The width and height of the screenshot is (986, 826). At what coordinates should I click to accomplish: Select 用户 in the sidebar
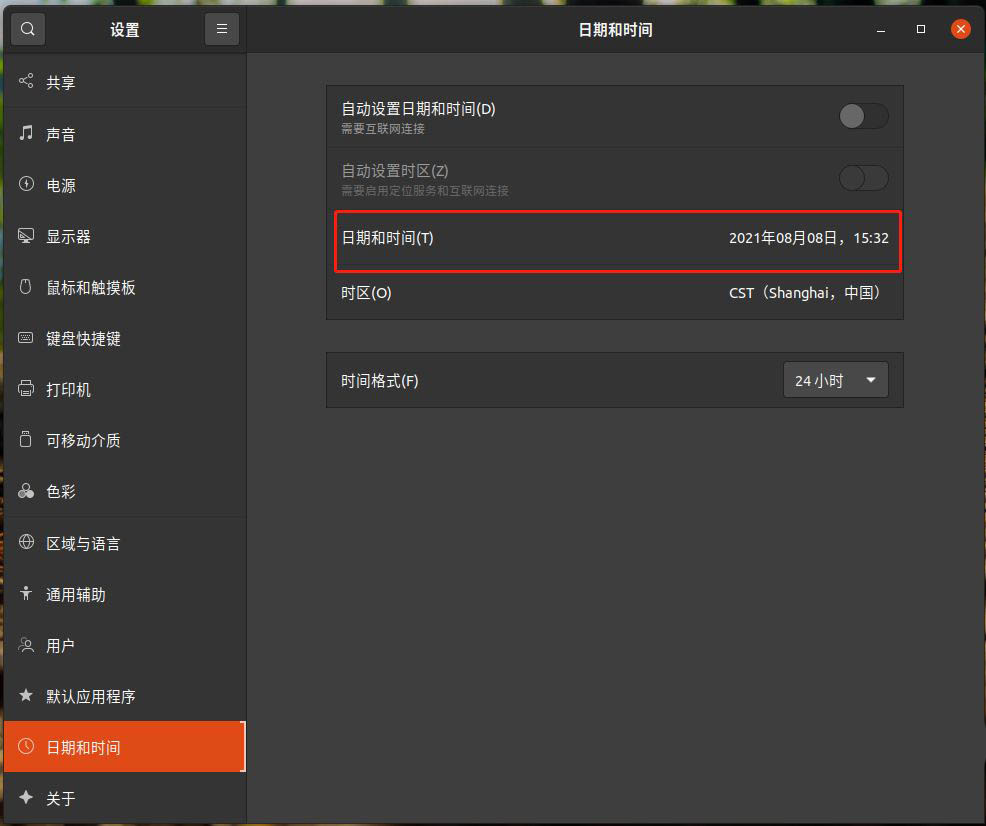(x=125, y=646)
